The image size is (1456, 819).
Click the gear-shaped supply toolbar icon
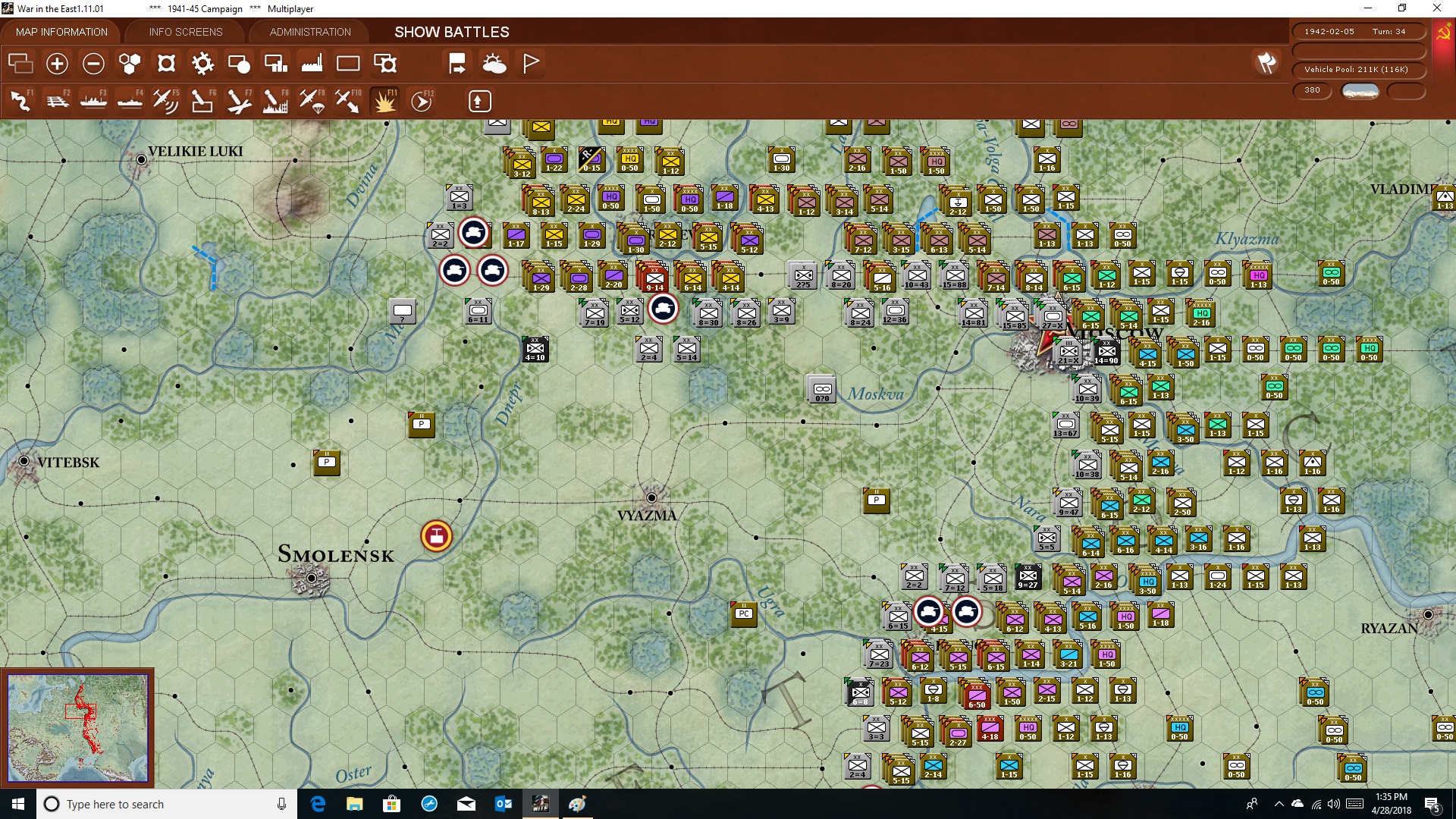pos(202,64)
